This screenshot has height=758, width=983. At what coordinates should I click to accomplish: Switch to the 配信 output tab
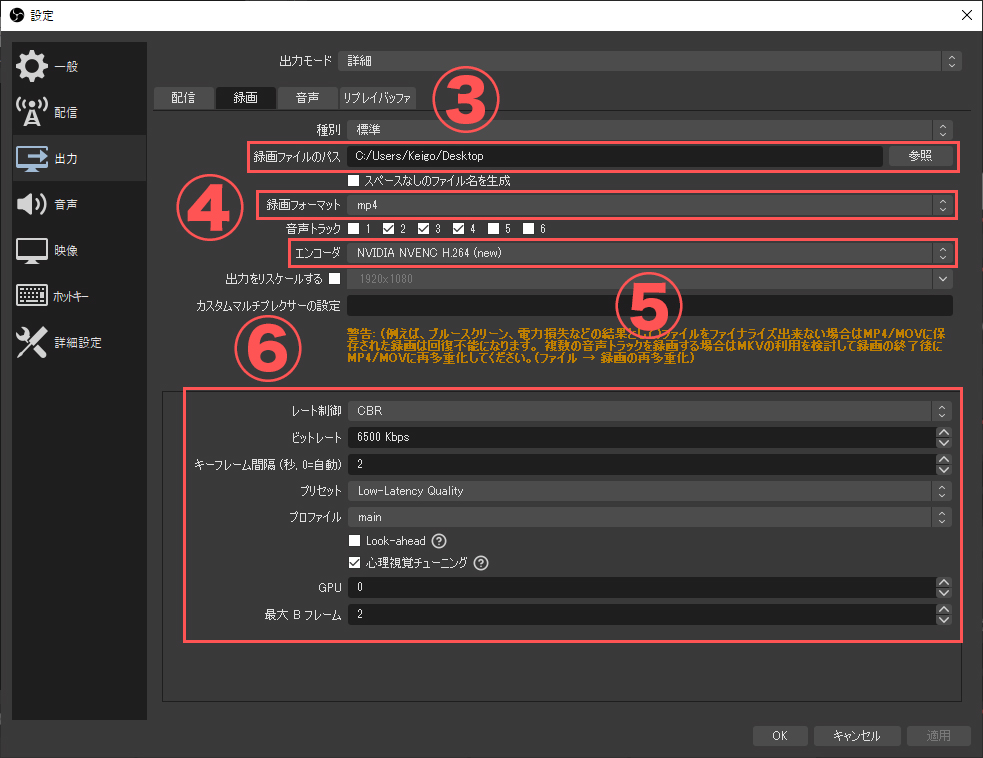[x=183, y=98]
